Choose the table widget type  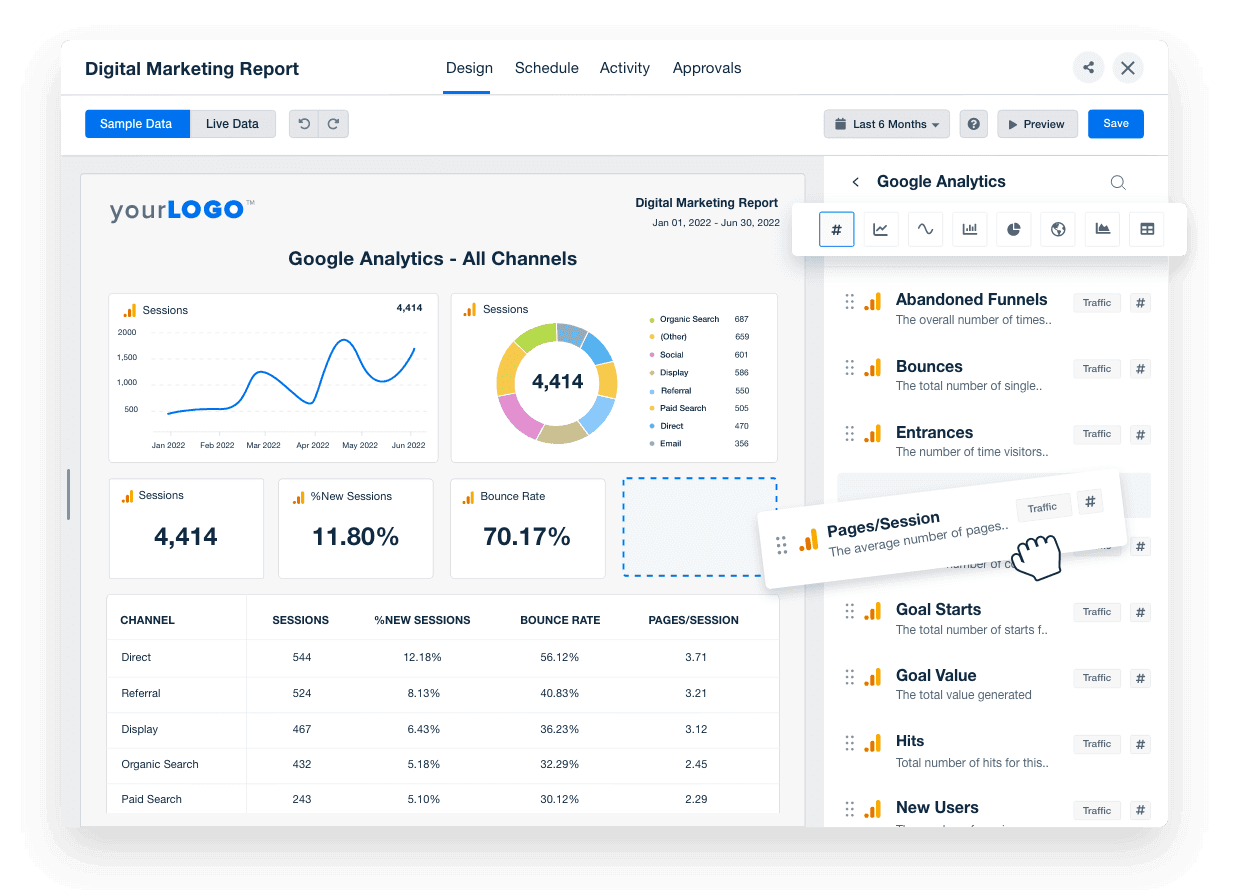coord(1145,229)
